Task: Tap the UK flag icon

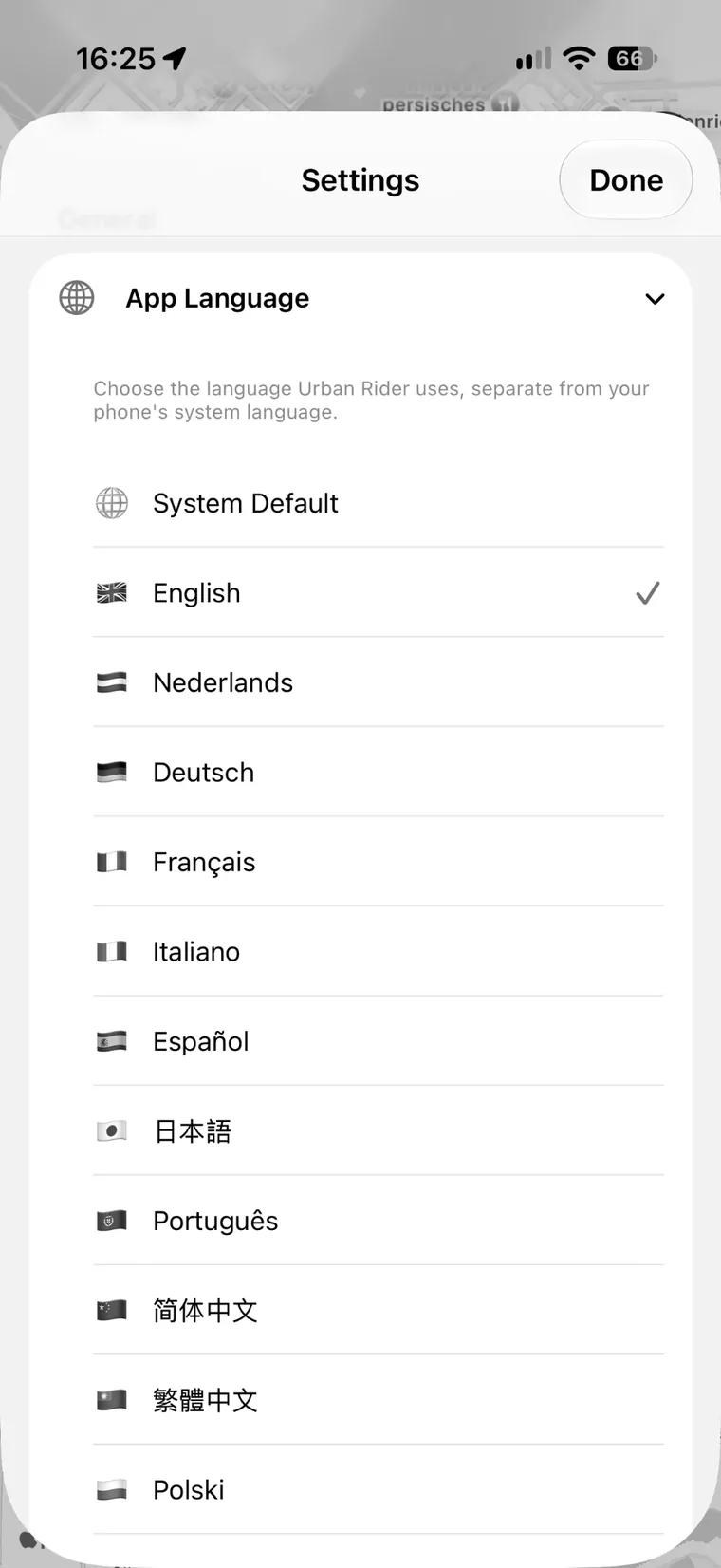Action: pyautogui.click(x=112, y=593)
